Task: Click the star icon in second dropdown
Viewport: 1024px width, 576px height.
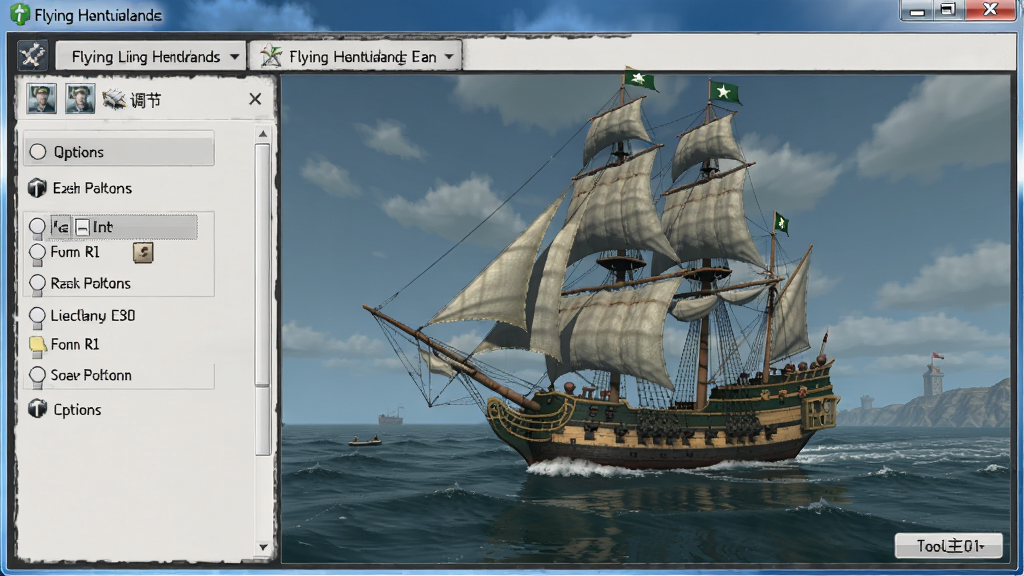Action: (x=271, y=57)
